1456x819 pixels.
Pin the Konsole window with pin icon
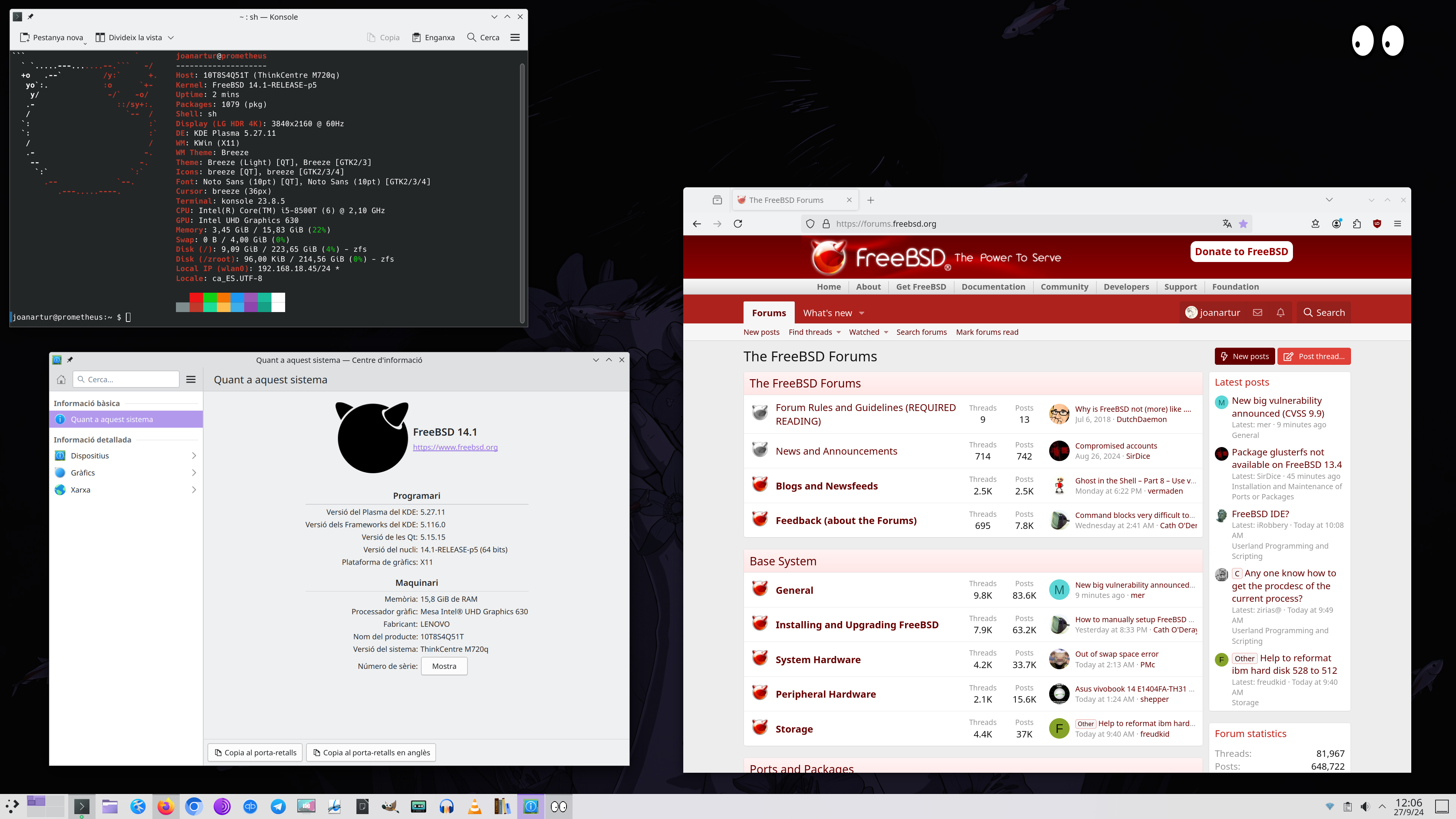tap(30, 16)
